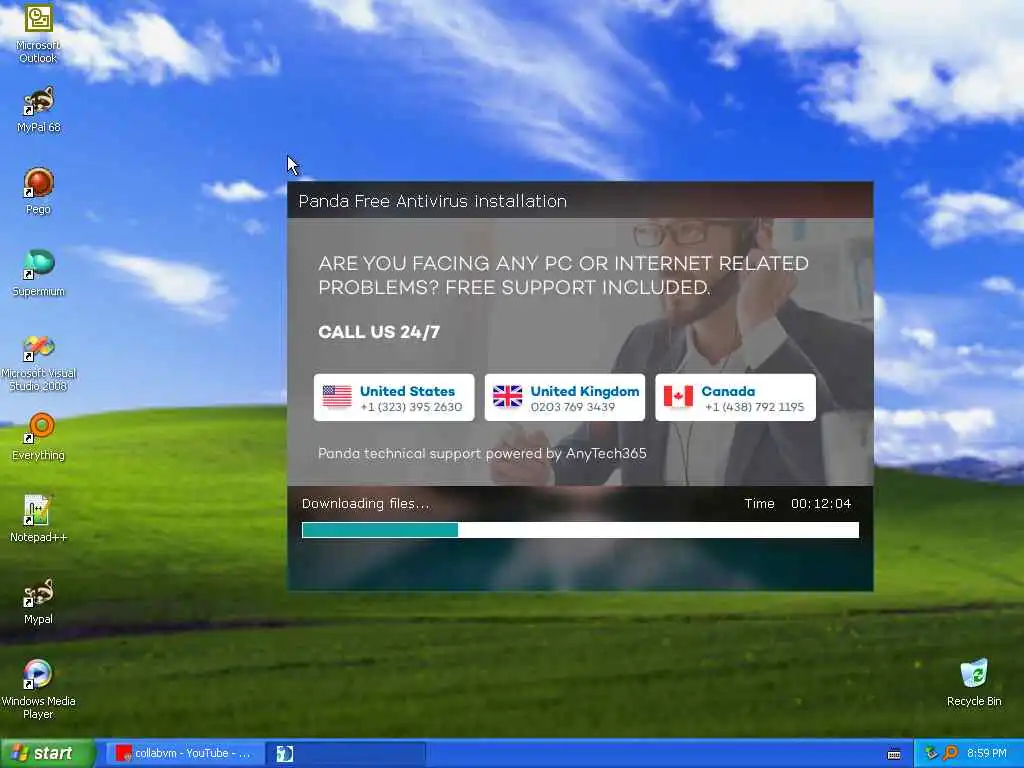
Task: Click the 'ARE YOU FACING ANY PC' headline
Action: 564,275
